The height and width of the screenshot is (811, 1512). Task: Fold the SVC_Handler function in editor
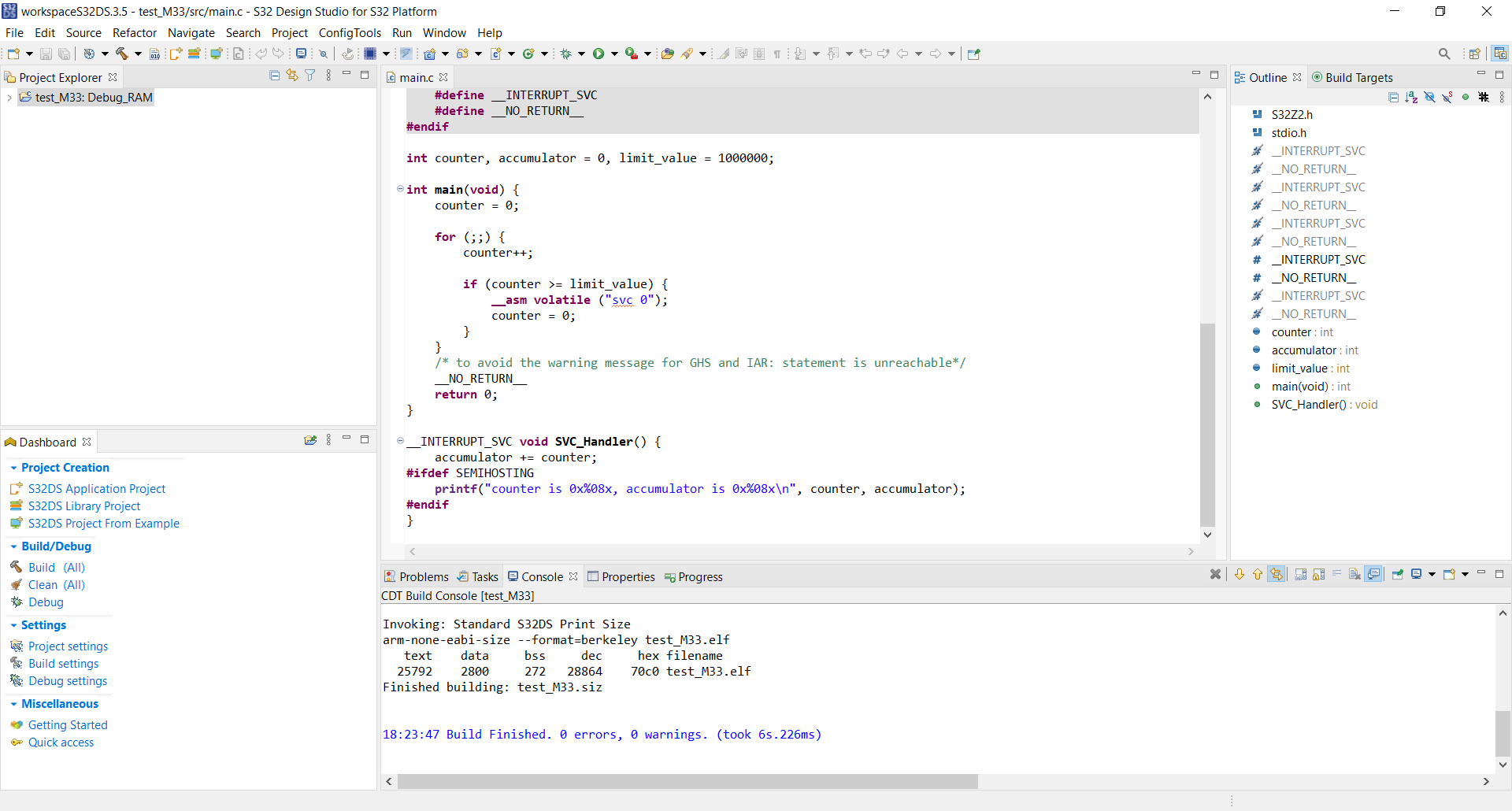pos(400,441)
